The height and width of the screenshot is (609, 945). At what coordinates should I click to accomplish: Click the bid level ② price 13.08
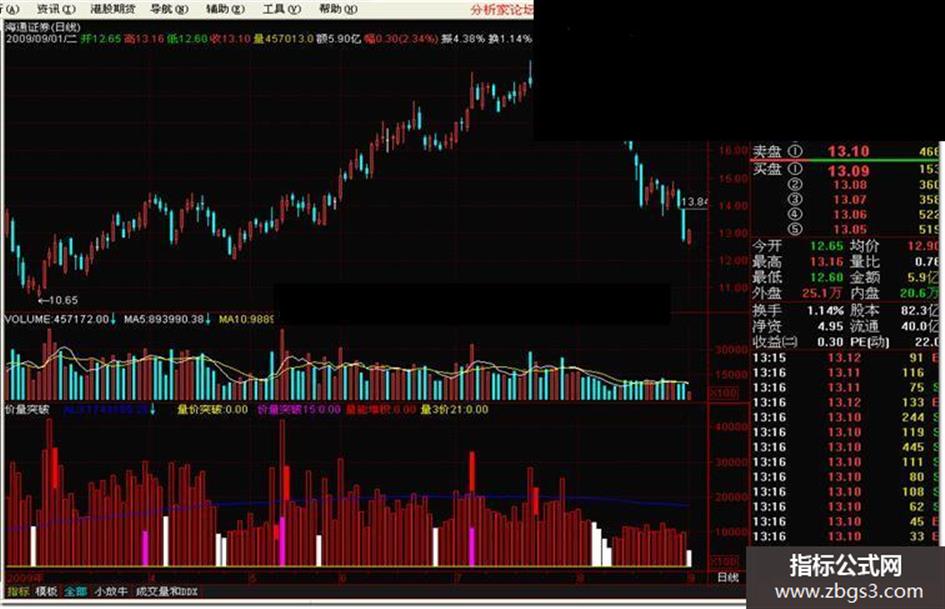[x=850, y=185]
